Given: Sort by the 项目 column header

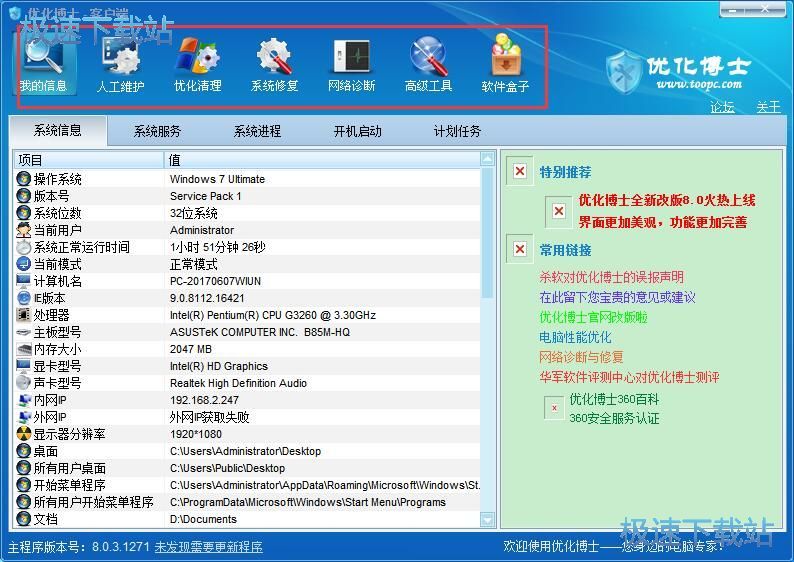Looking at the screenshot, I should coord(89,160).
